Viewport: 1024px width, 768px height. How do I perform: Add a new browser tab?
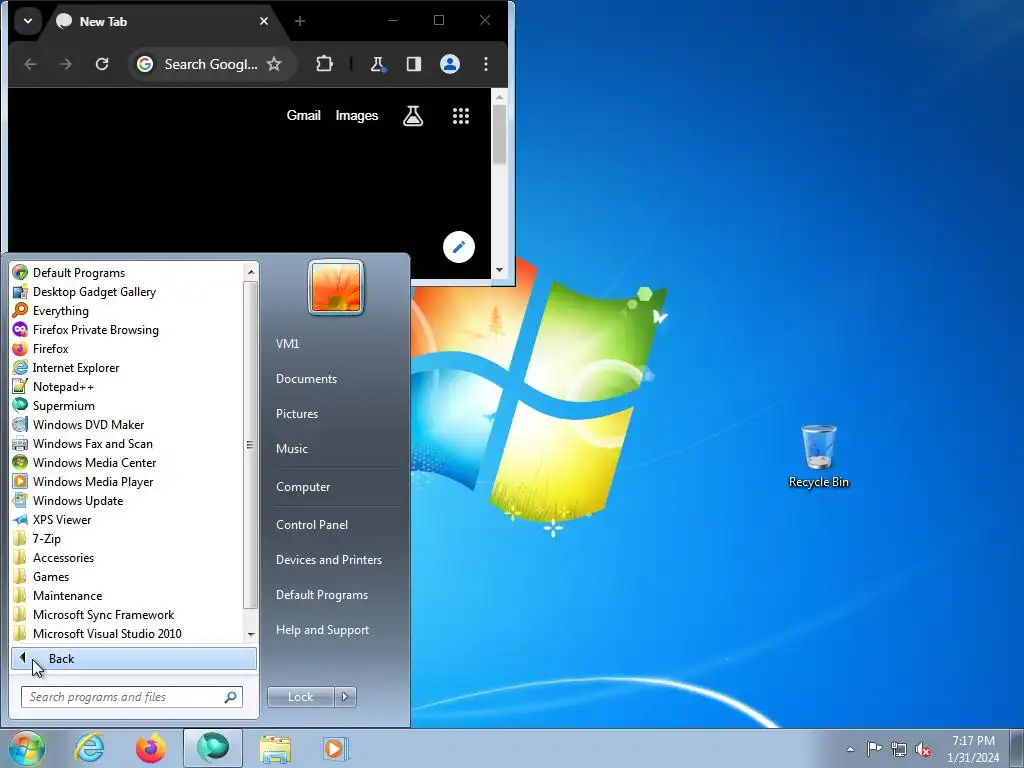pyautogui.click(x=300, y=21)
